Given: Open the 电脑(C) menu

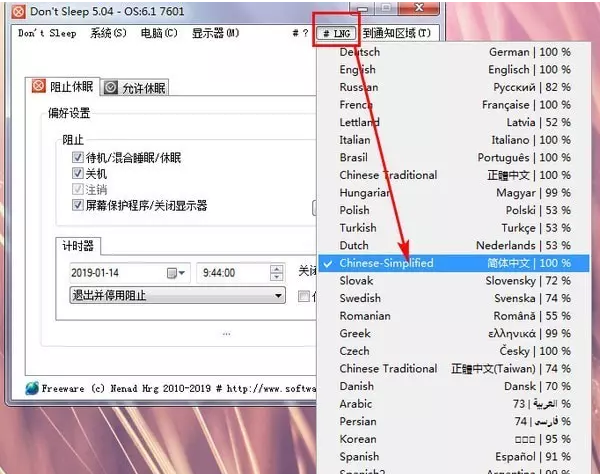Looking at the screenshot, I should pyautogui.click(x=159, y=33).
